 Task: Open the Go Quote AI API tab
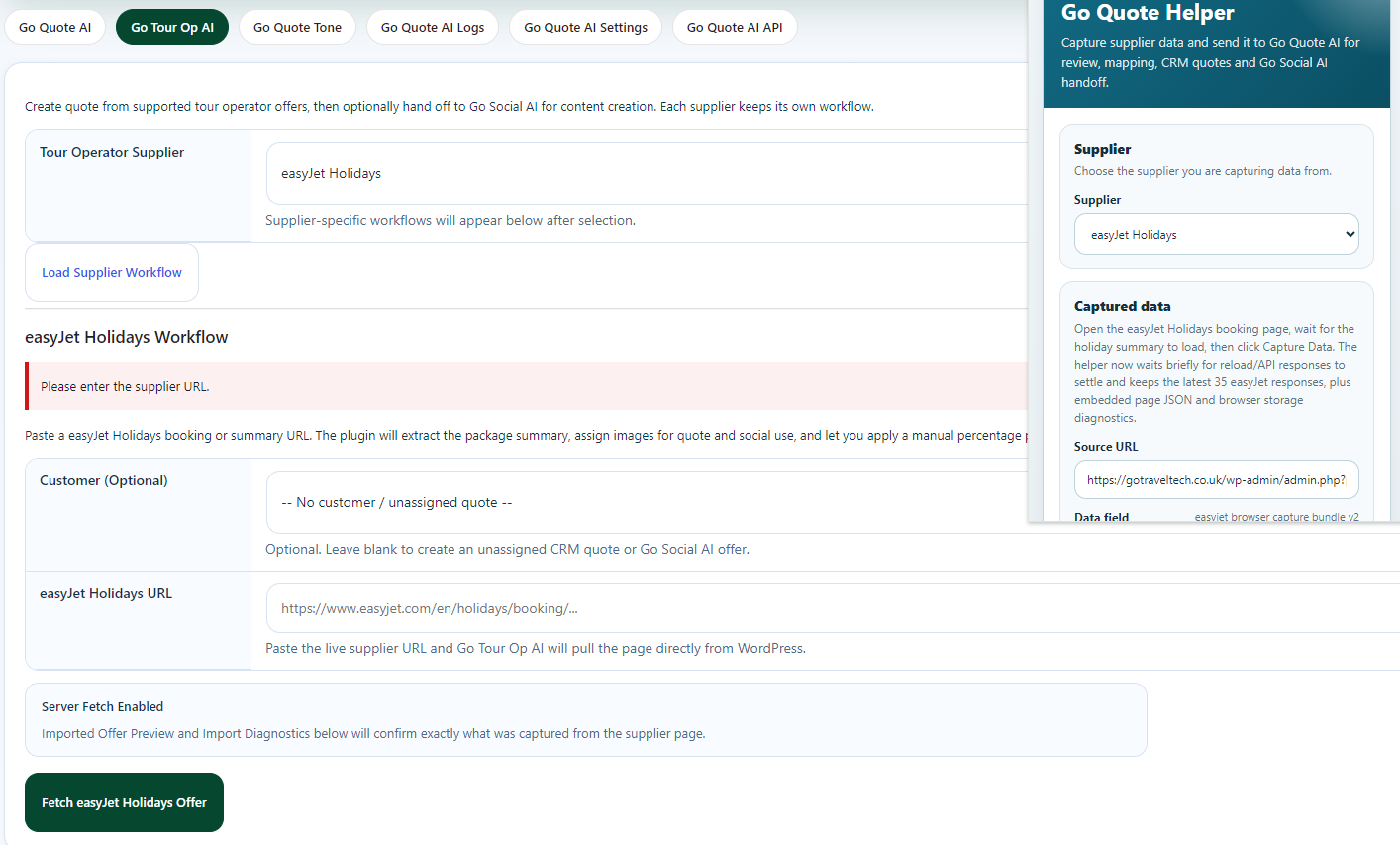tap(735, 27)
